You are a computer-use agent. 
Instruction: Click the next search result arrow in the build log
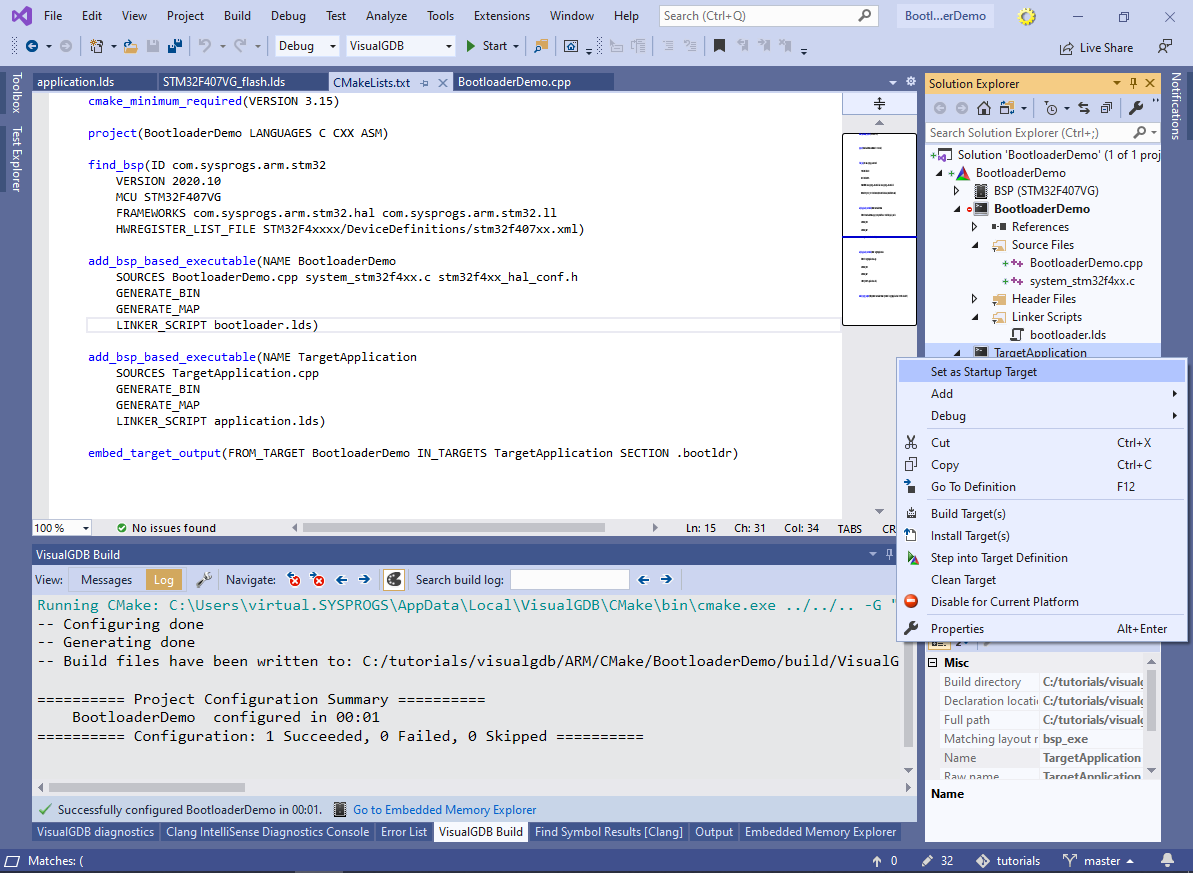tap(666, 580)
